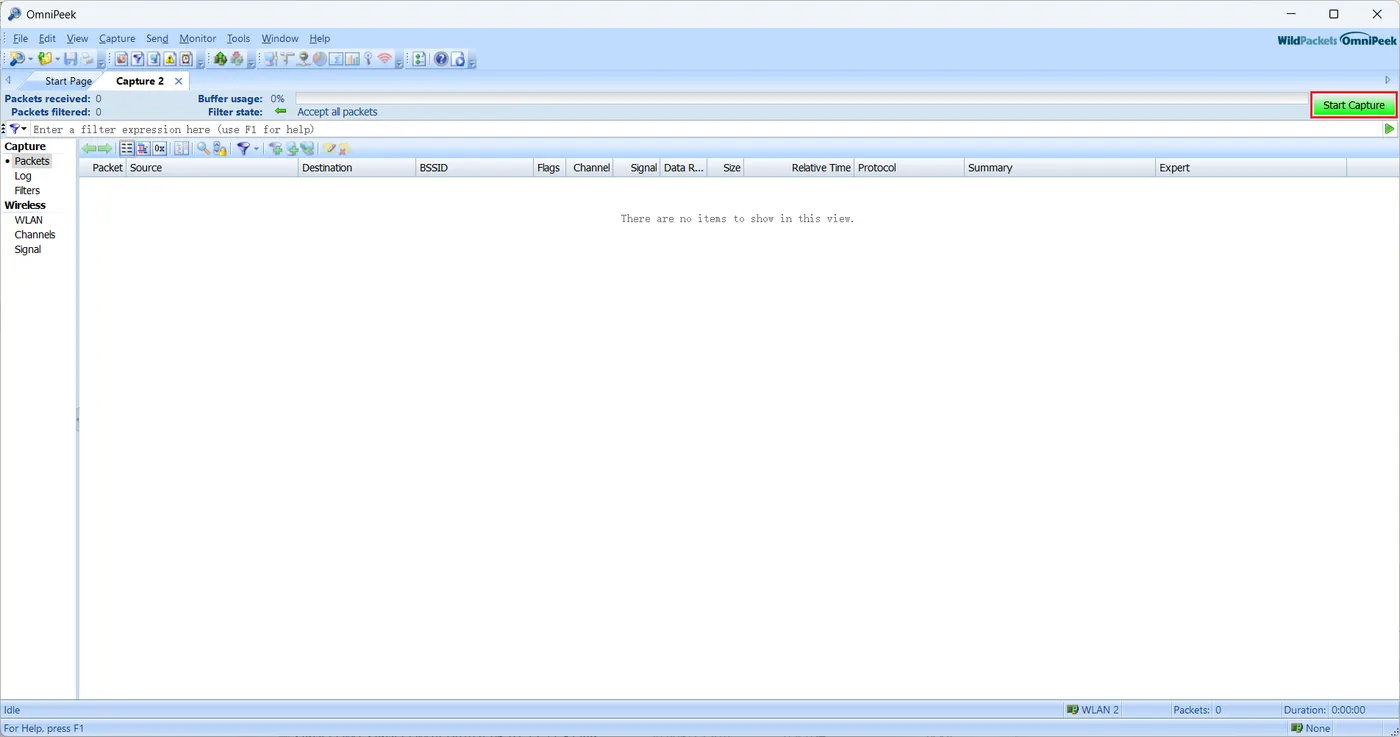1400x737 pixels.
Task: Close the Capture 2 tab
Action: tap(179, 81)
